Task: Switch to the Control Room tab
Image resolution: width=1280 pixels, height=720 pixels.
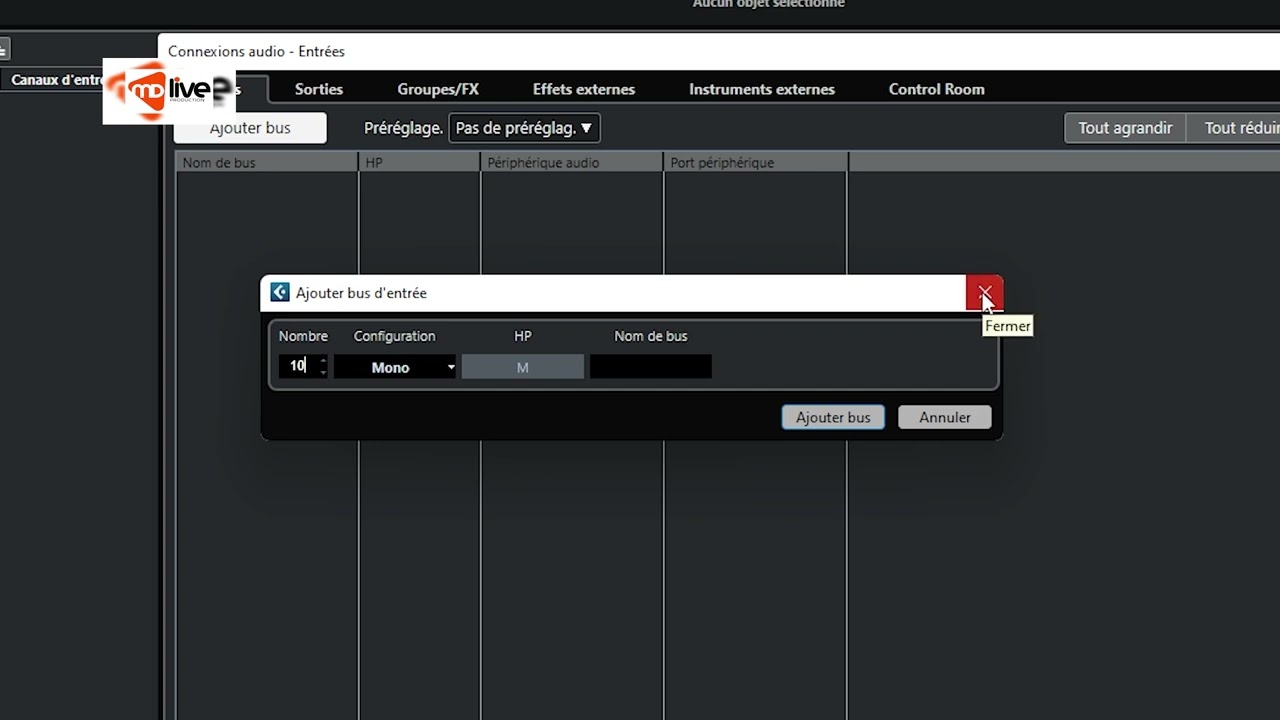Action: point(937,89)
